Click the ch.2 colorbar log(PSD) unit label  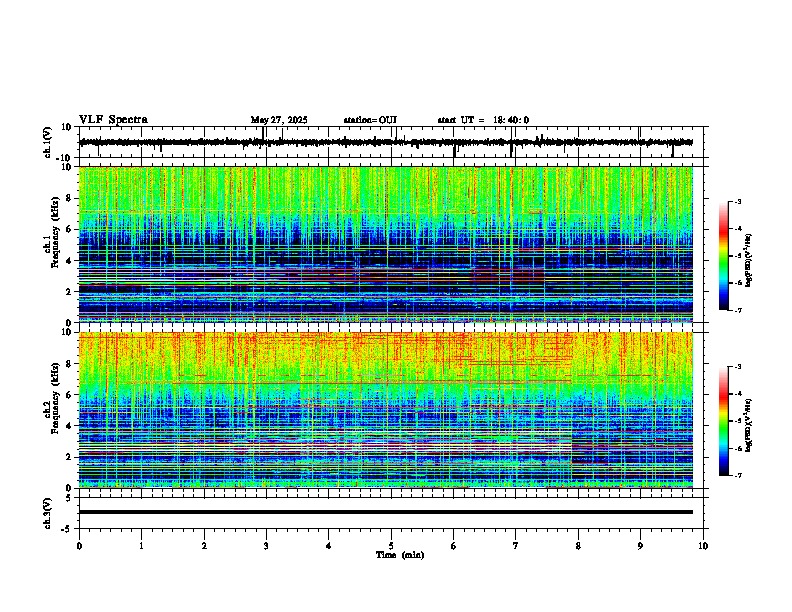point(749,426)
